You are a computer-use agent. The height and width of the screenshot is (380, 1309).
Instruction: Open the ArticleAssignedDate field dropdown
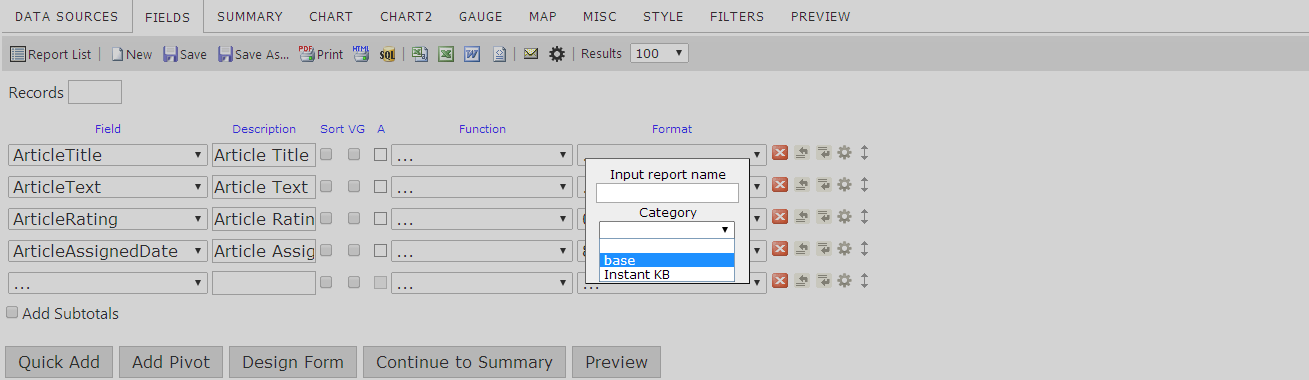coord(108,251)
